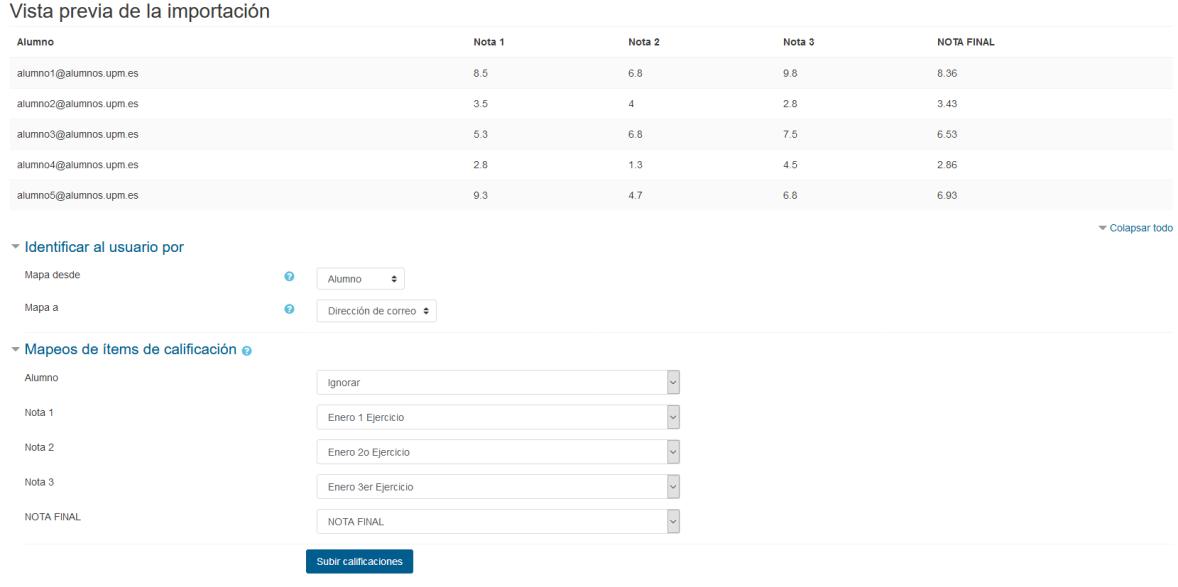Click the Subir calificaciones button
The height and width of the screenshot is (587, 1178).
[359, 561]
